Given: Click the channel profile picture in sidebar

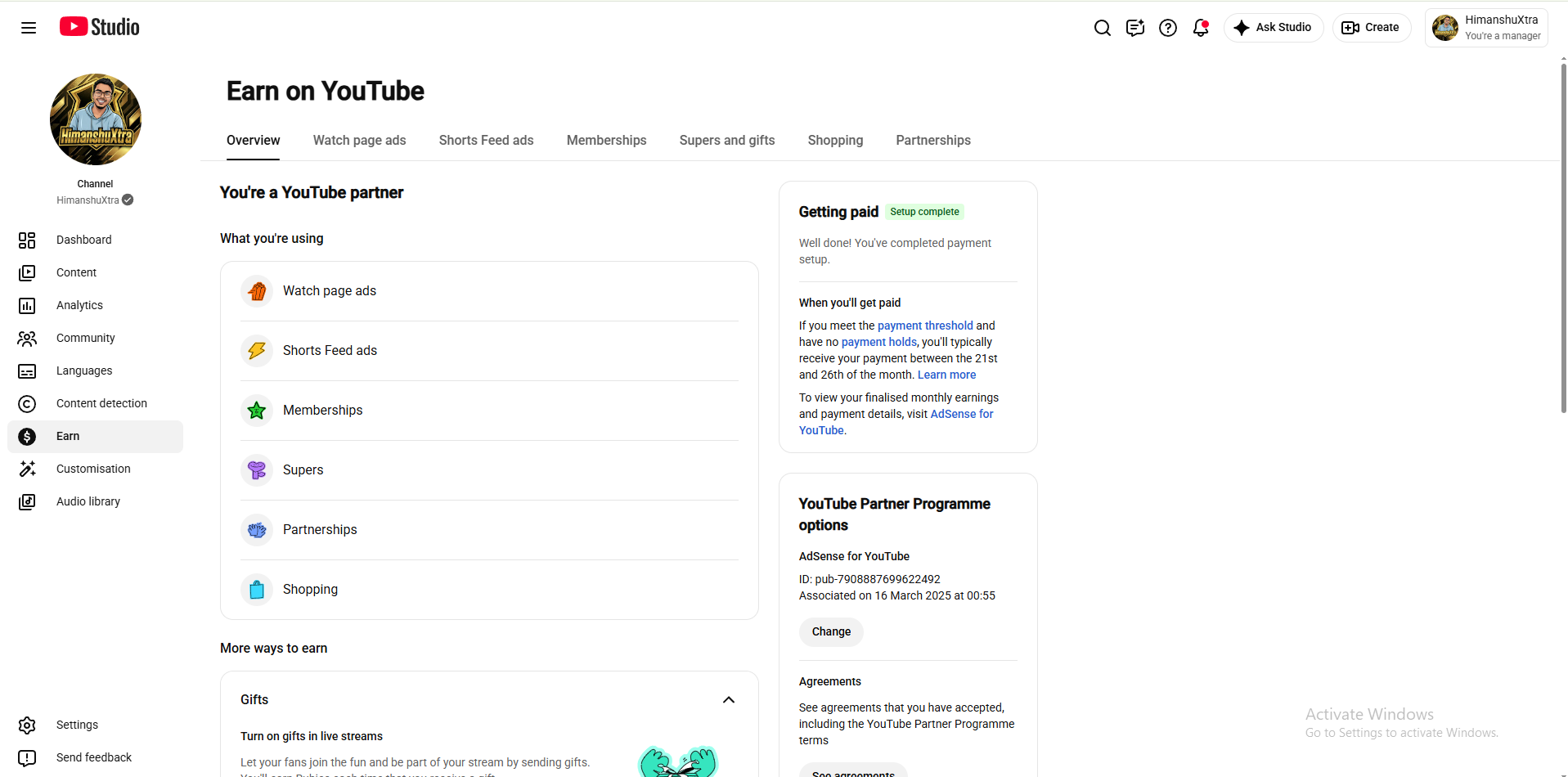Looking at the screenshot, I should tap(96, 119).
